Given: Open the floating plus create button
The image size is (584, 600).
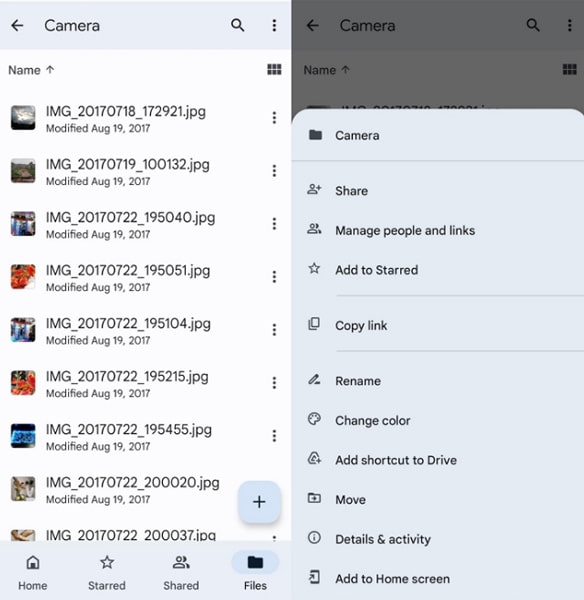Looking at the screenshot, I should pyautogui.click(x=259, y=502).
